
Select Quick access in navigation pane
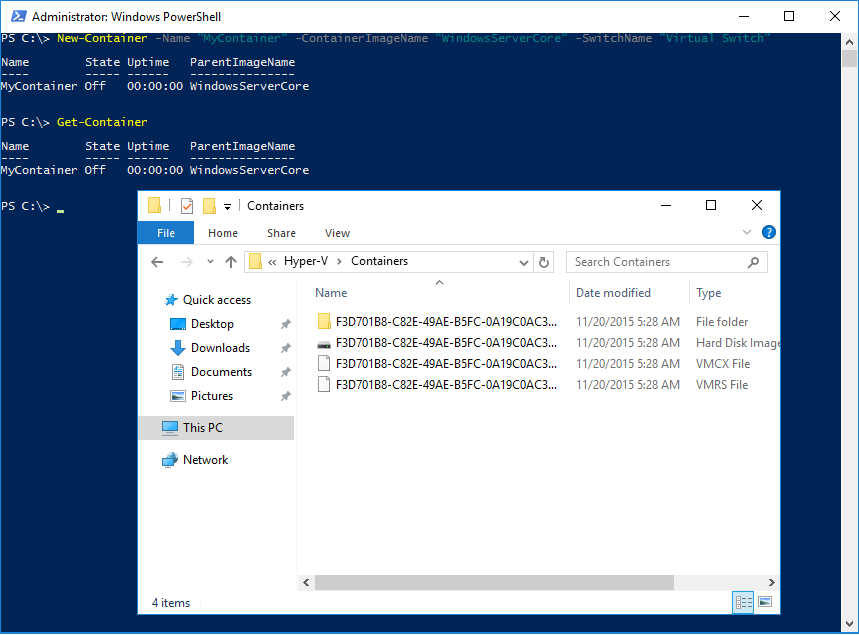tap(216, 300)
